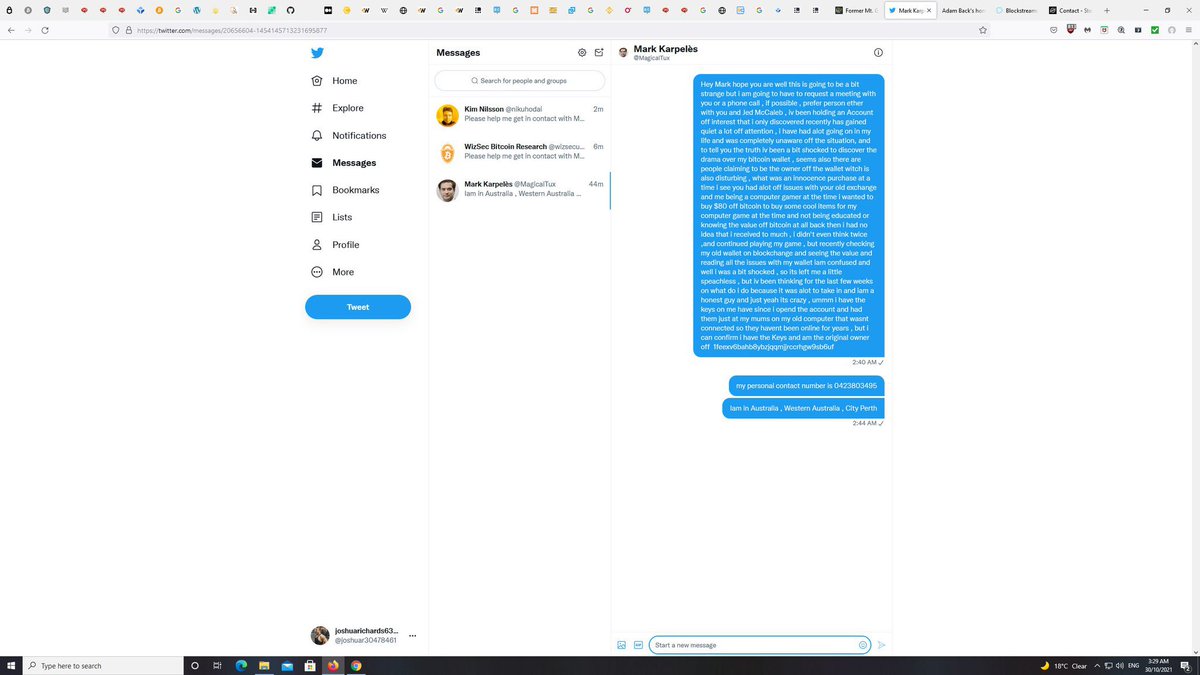The width and height of the screenshot is (1200, 675).
Task: Click the Chrome icon on the taskbar
Action: [x=356, y=665]
